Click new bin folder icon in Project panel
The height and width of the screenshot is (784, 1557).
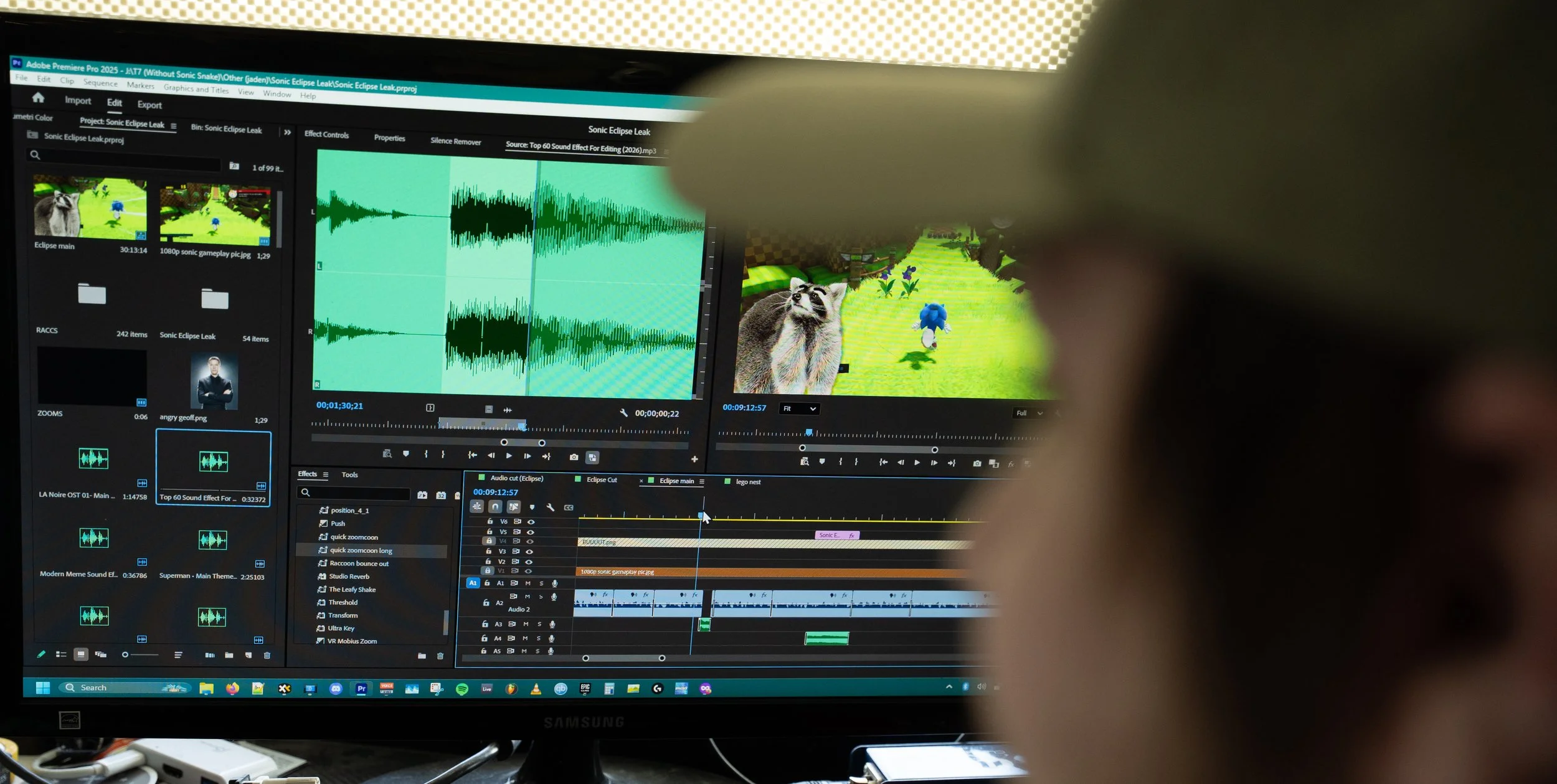229,655
